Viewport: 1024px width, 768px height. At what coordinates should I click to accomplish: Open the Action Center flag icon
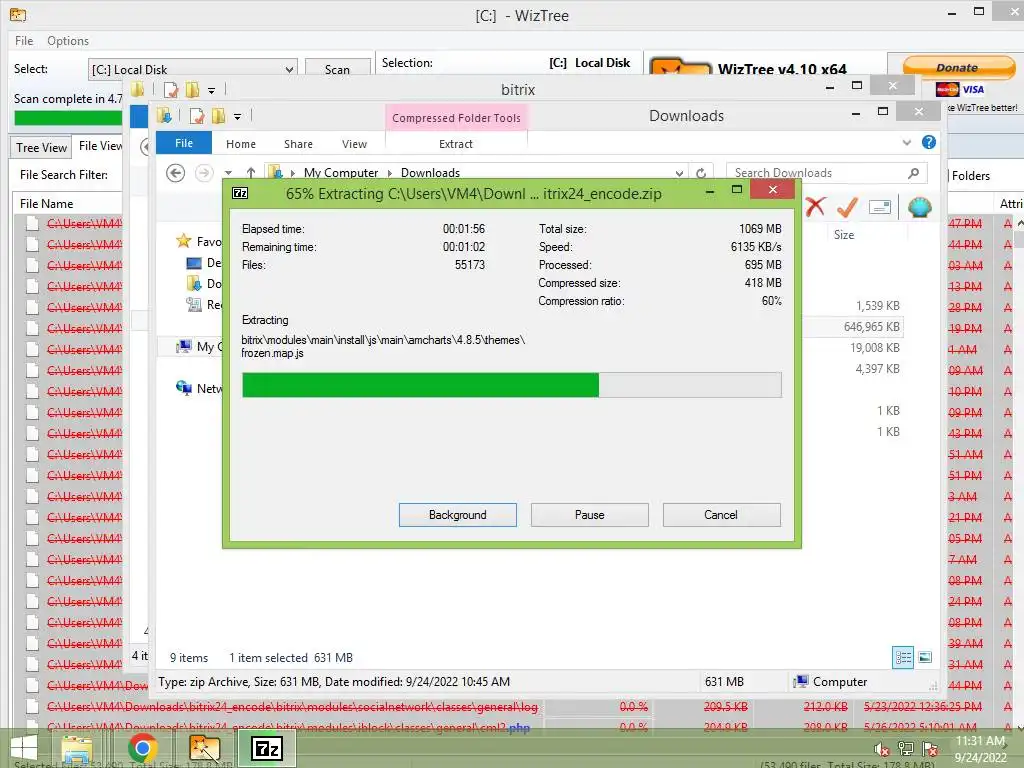pyautogui.click(x=930, y=749)
